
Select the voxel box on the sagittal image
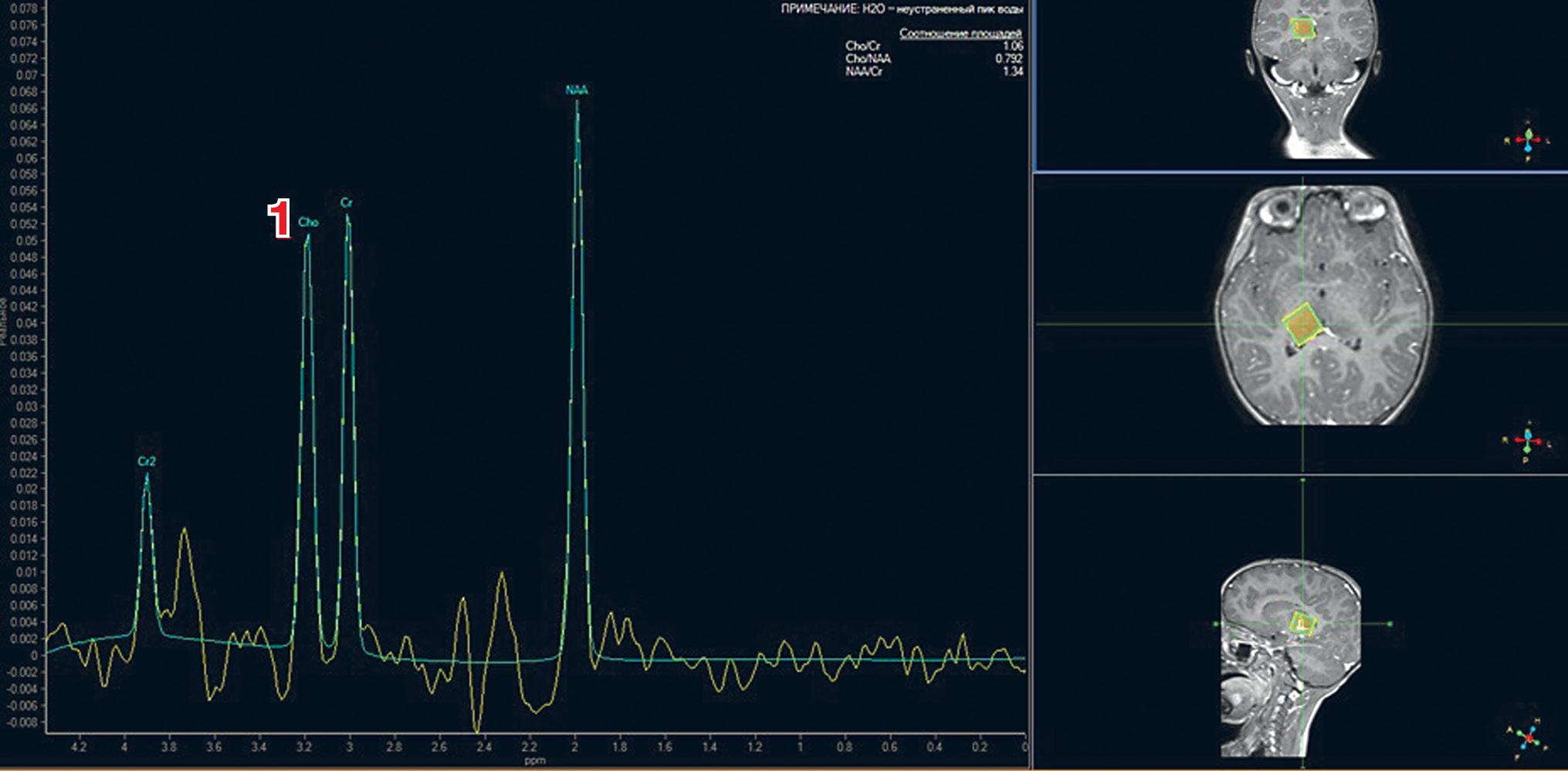click(x=1302, y=623)
